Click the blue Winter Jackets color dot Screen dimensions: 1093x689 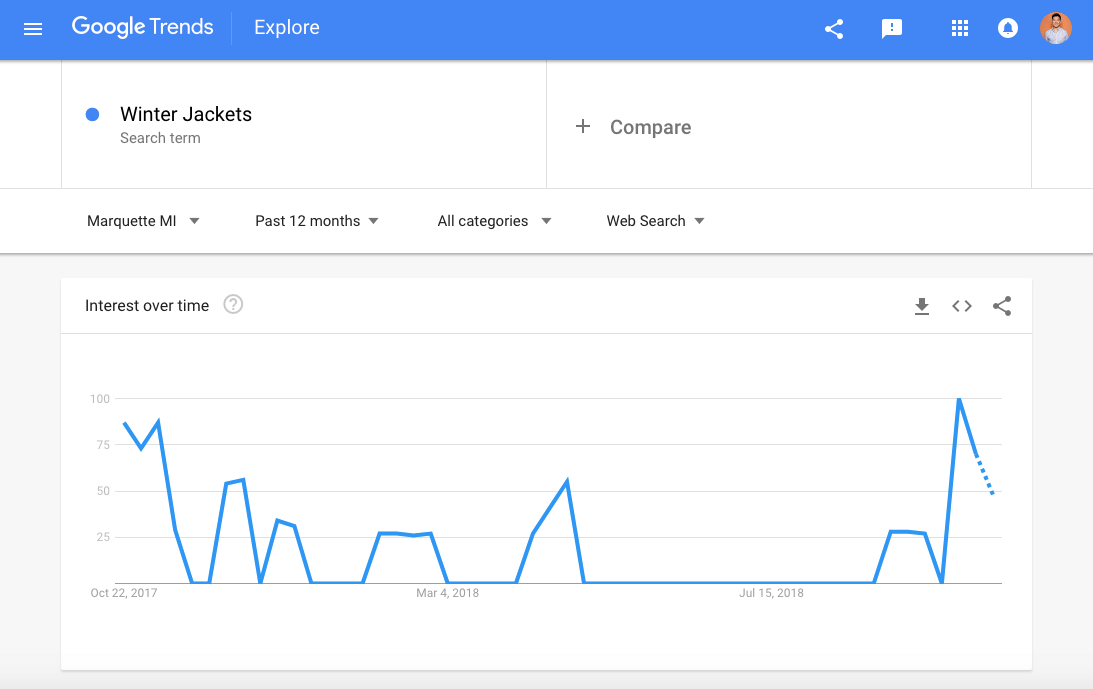pyautogui.click(x=93, y=115)
